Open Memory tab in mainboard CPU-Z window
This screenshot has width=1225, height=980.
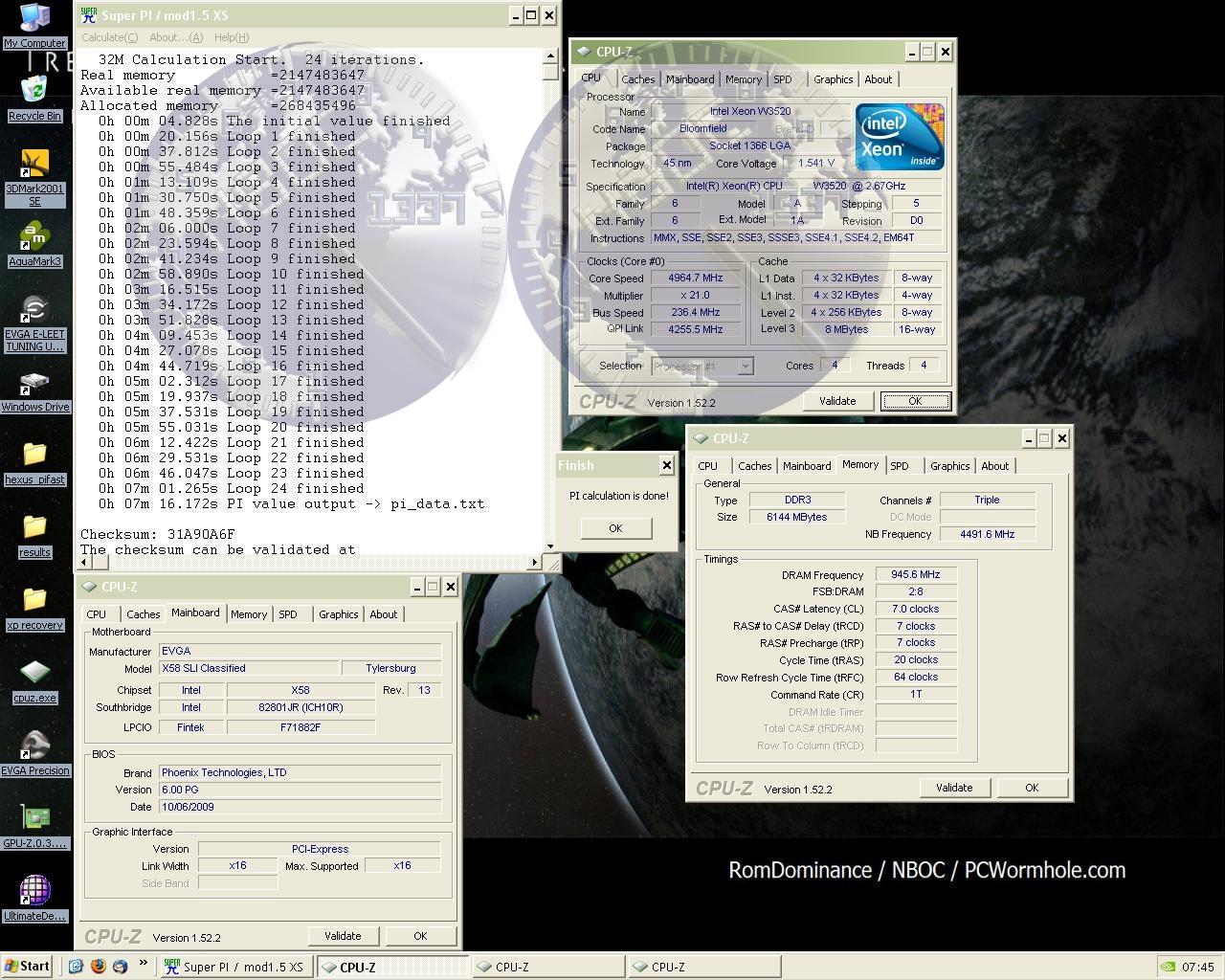point(249,614)
